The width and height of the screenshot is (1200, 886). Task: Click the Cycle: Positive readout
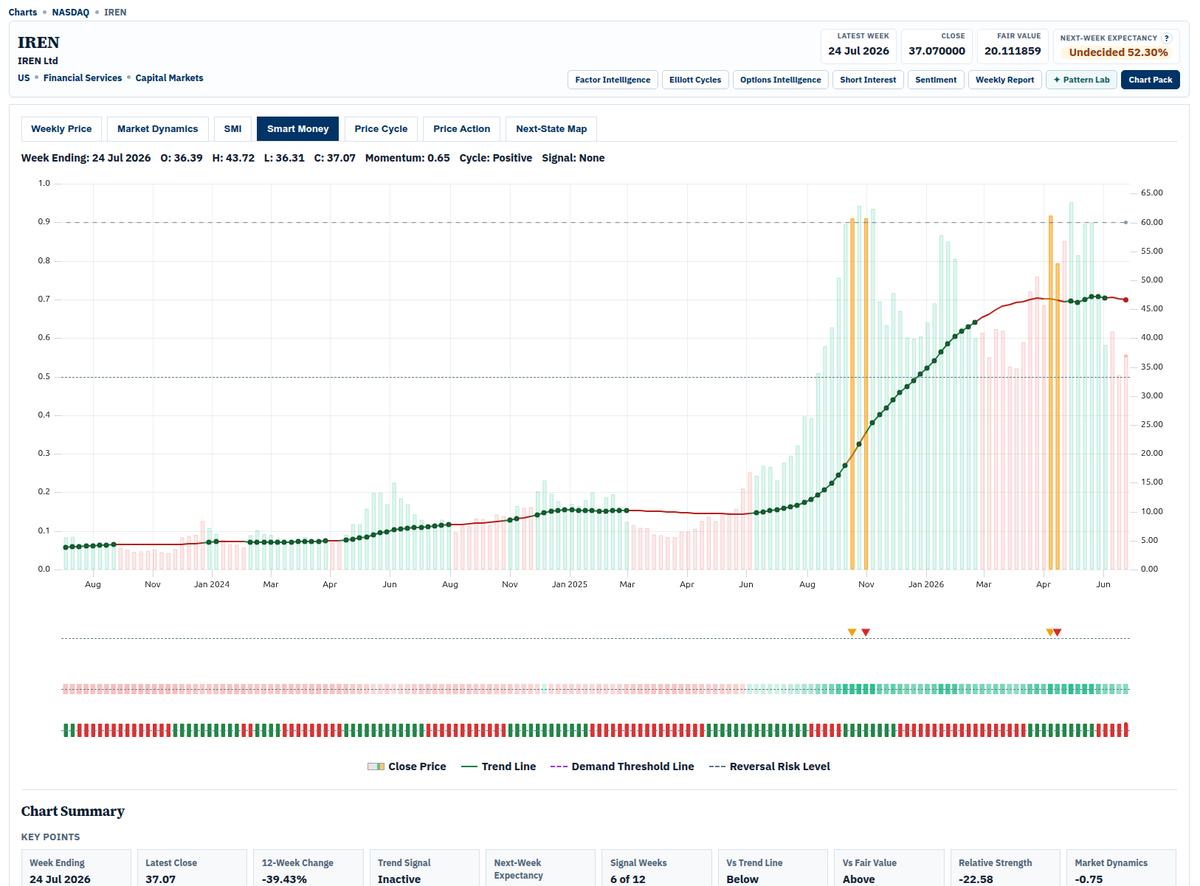click(496, 158)
